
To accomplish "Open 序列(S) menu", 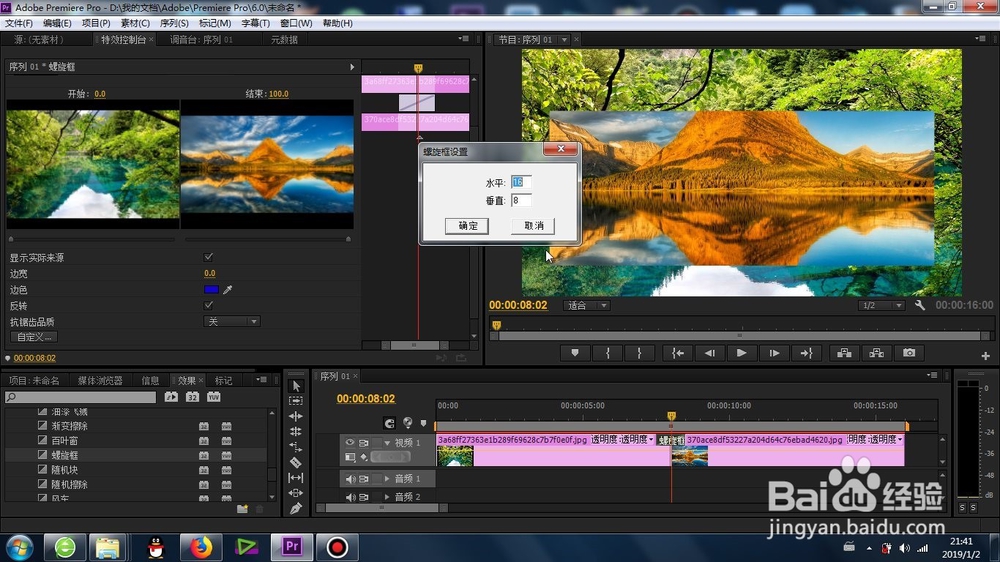I will [x=174, y=23].
